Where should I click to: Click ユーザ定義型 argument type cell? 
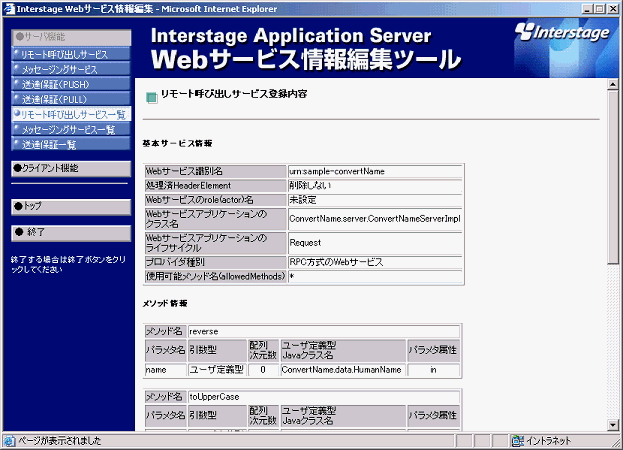pyautogui.click(x=217, y=370)
